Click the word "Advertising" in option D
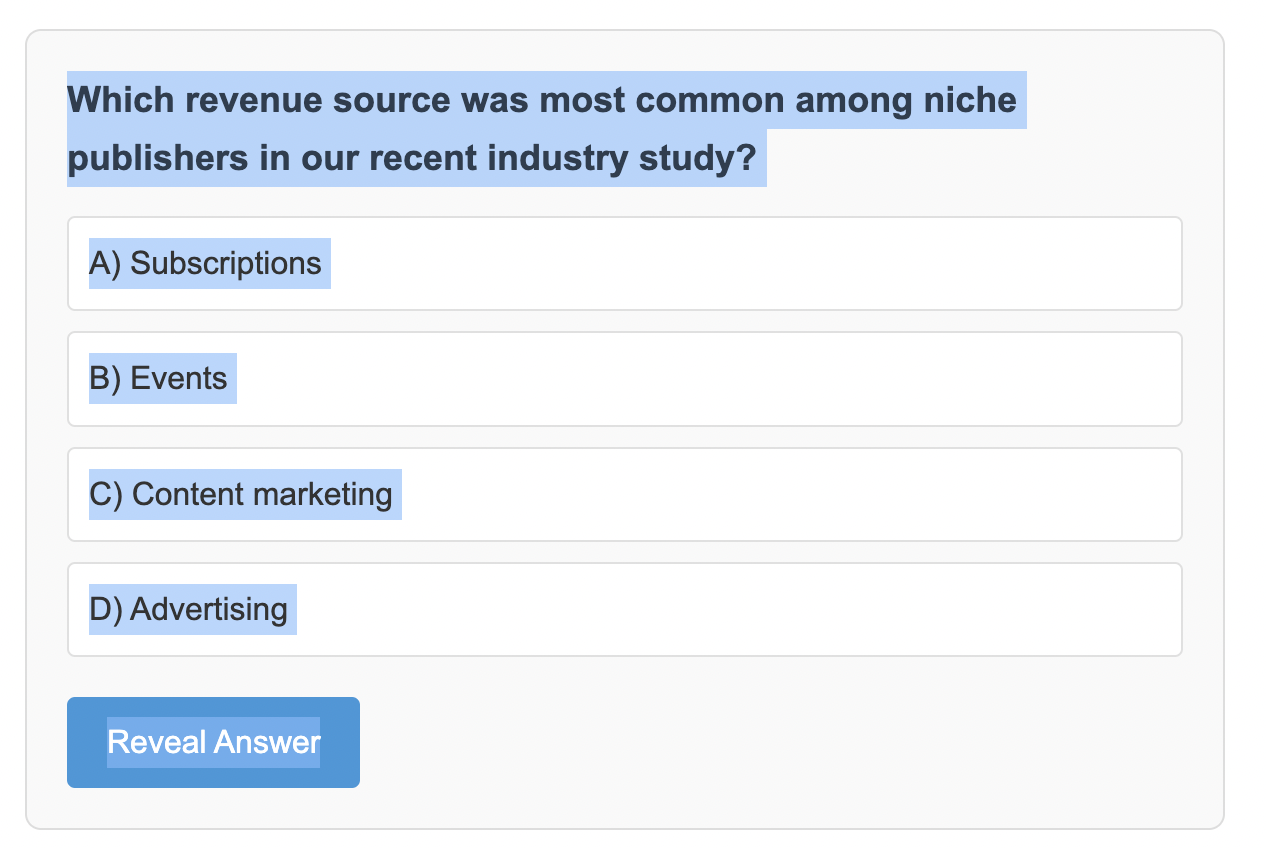Viewport: 1266px width, 848px height. click(209, 610)
